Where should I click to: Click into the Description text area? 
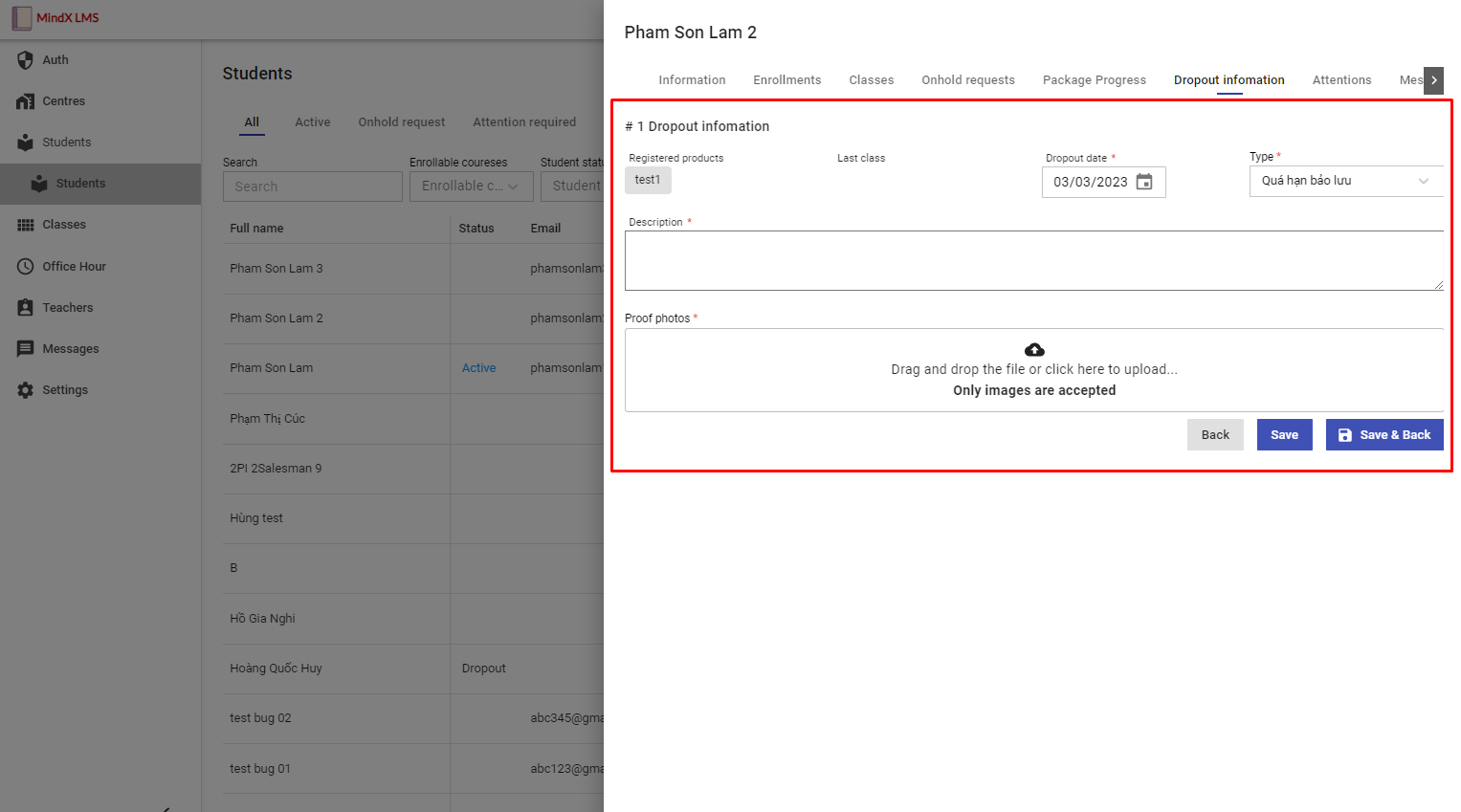click(1033, 260)
